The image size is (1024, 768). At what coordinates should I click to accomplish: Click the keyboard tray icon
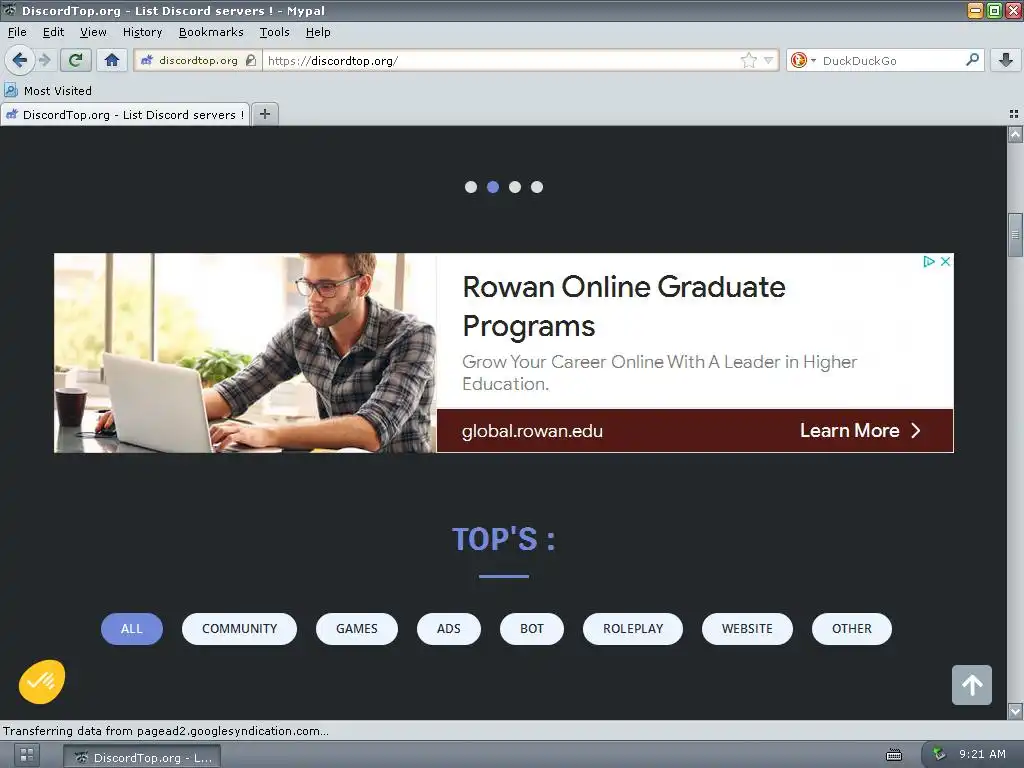click(x=893, y=755)
